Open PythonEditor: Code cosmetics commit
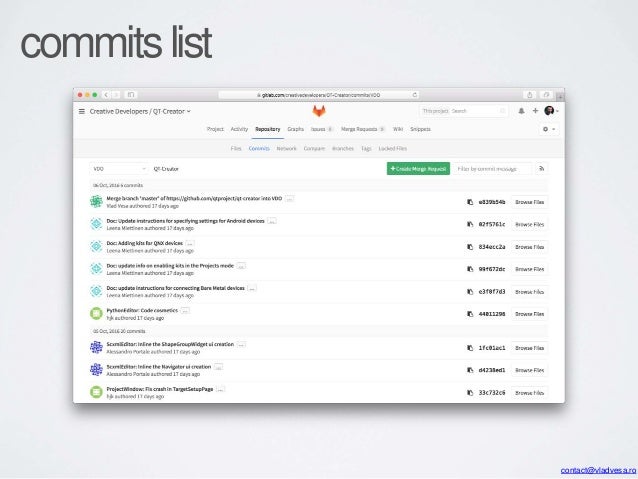This screenshot has width=638, height=479. (x=142, y=310)
